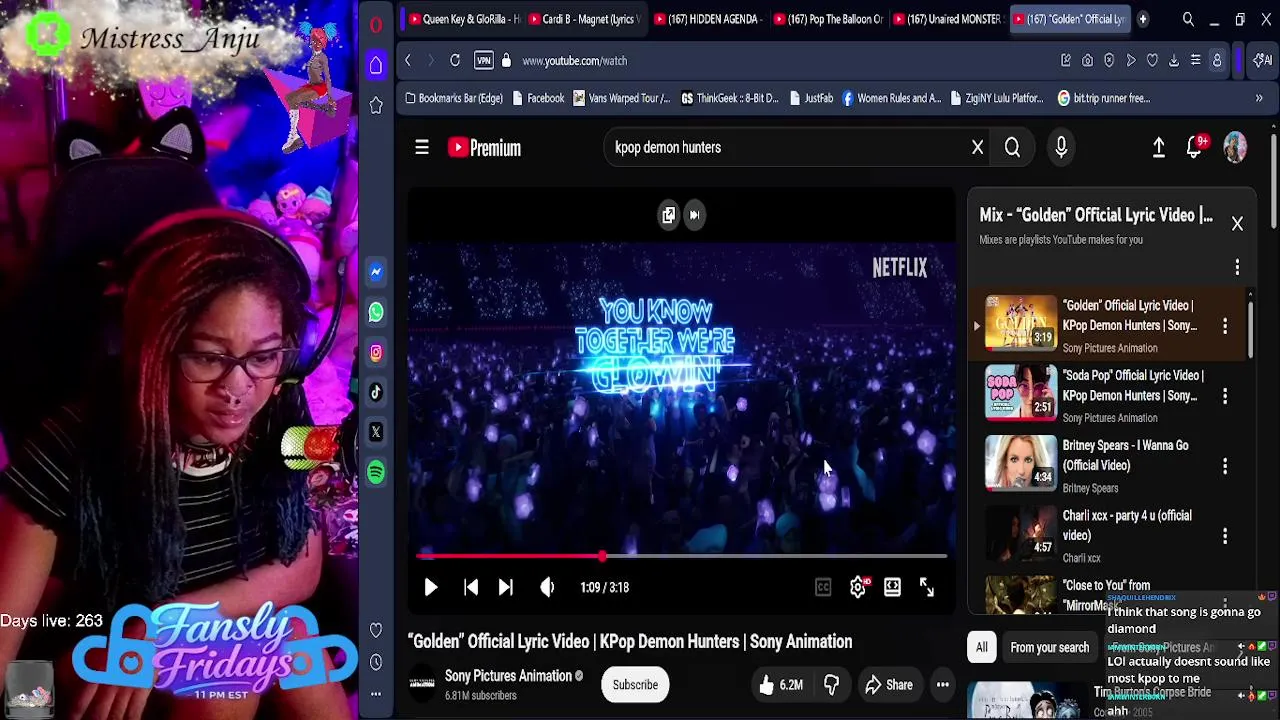The height and width of the screenshot is (720, 1280).
Task: Switch to Pop The Balloon tab
Action: [830, 19]
